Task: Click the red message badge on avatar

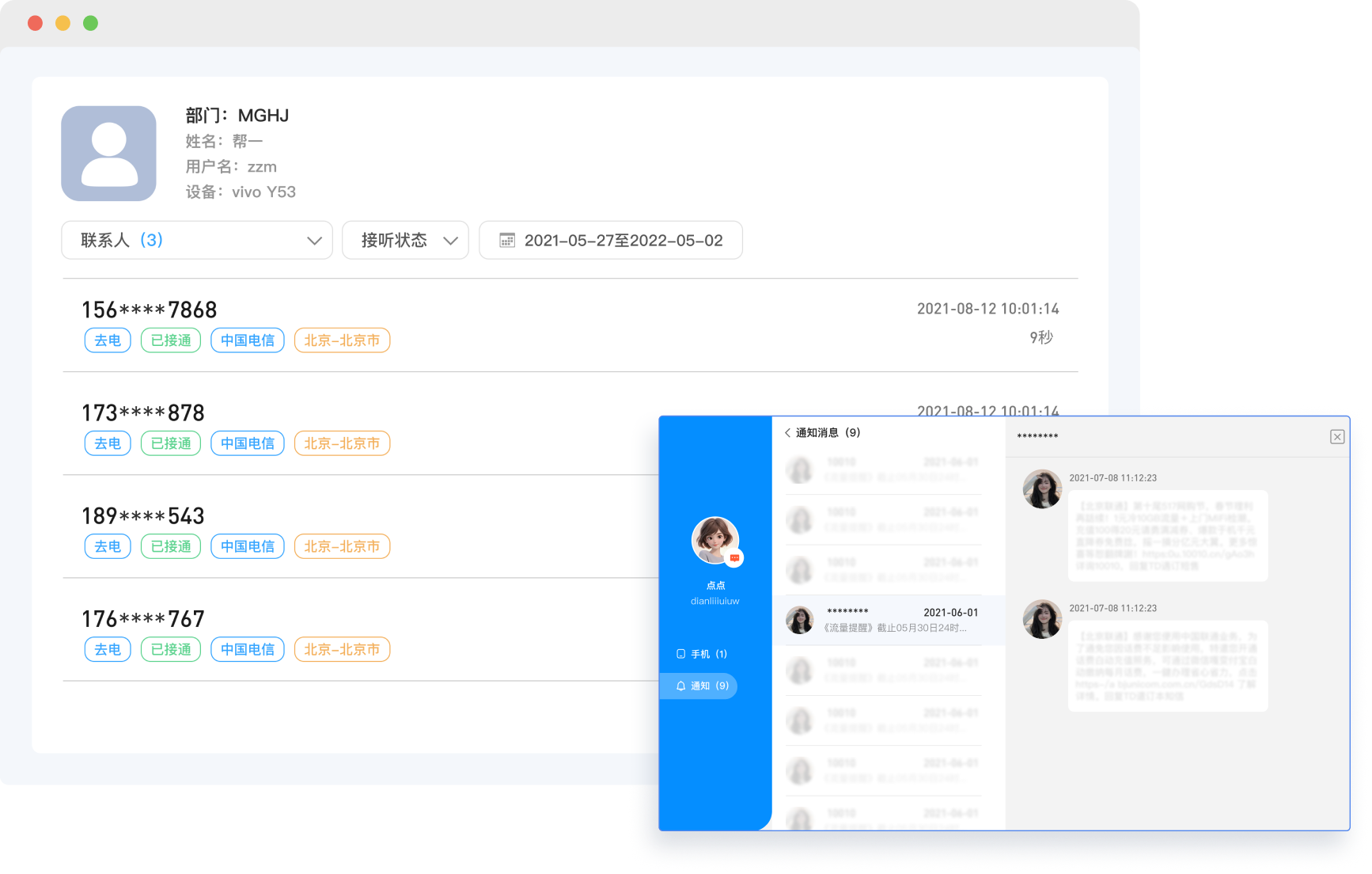Action: pyautogui.click(x=735, y=558)
